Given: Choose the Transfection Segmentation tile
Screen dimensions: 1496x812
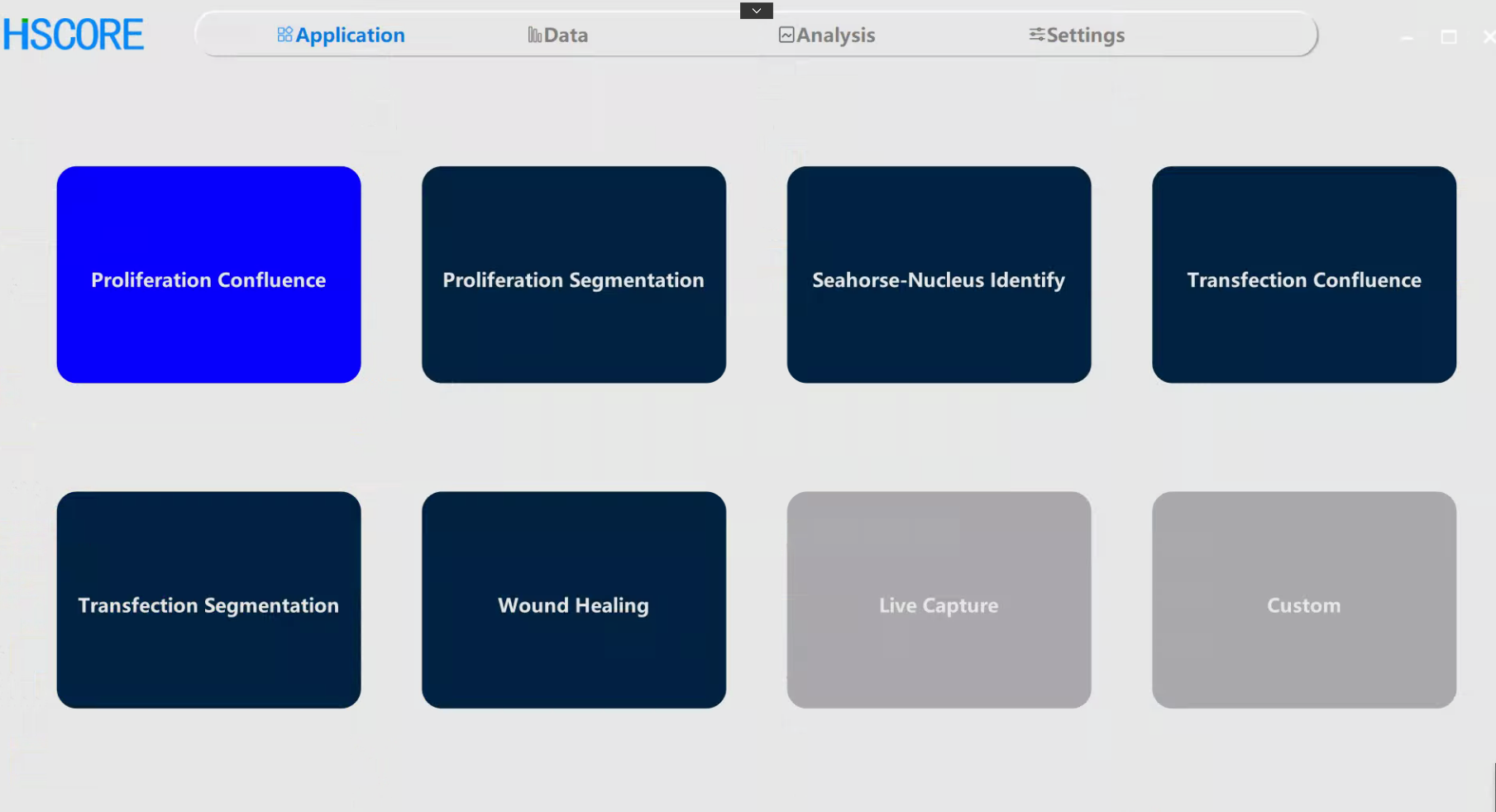Looking at the screenshot, I should [x=208, y=599].
